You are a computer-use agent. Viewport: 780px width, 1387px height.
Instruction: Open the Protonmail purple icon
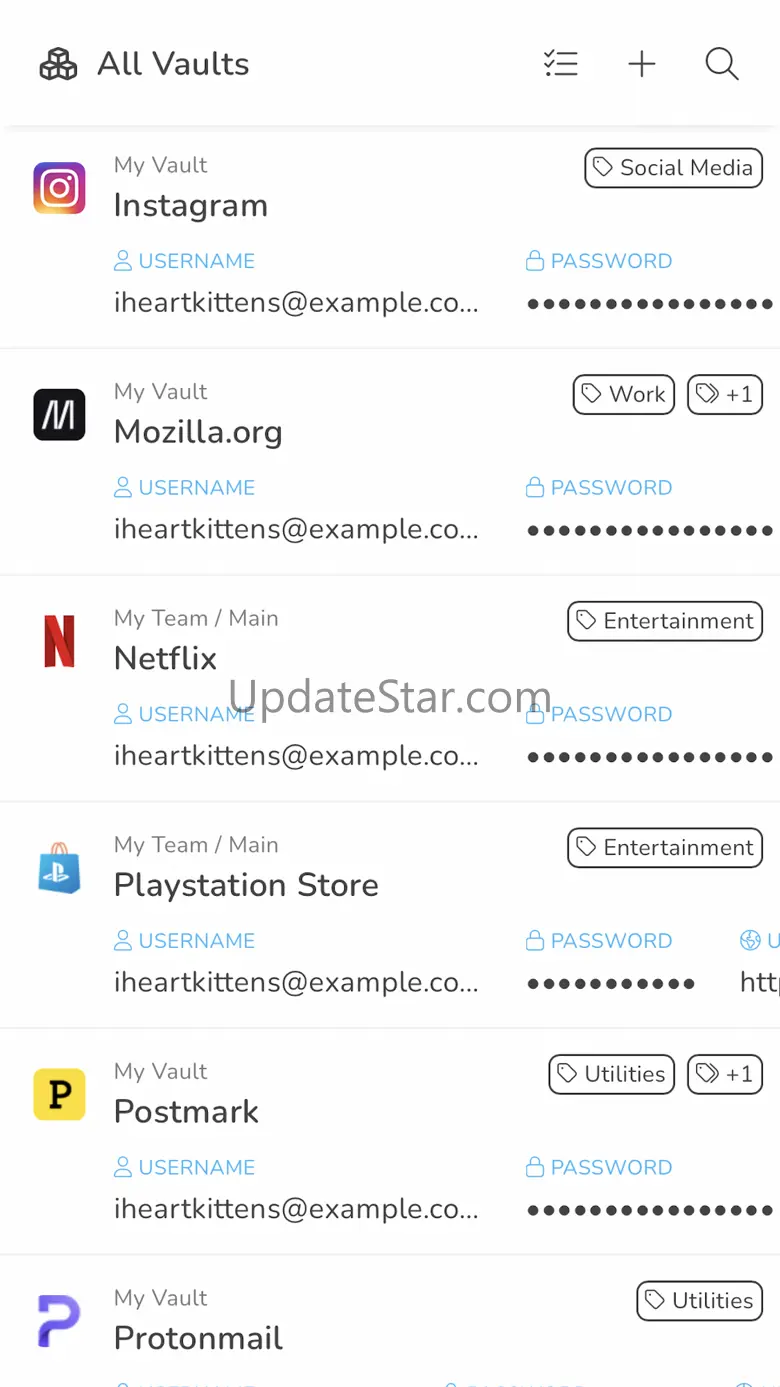point(59,1321)
